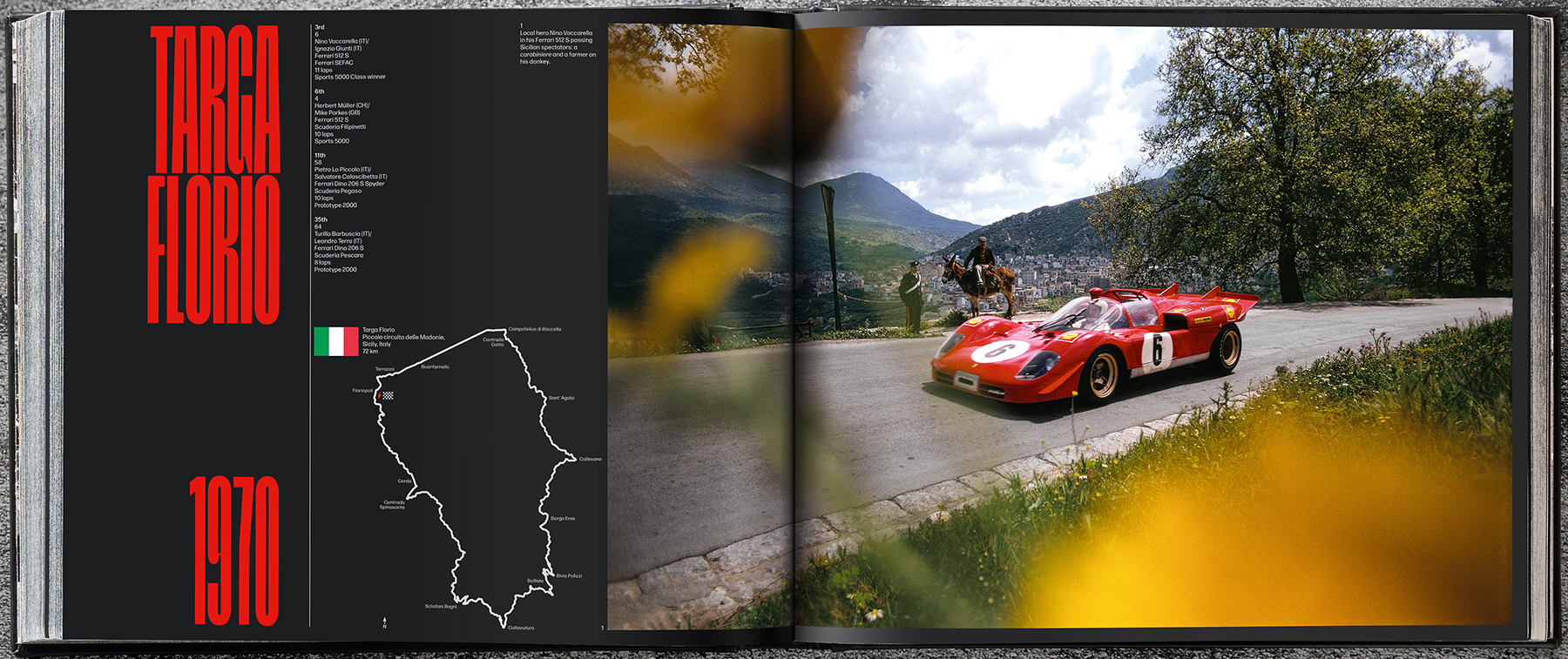Select the 'Collesano' map label
1568x659 pixels.
click(x=591, y=459)
